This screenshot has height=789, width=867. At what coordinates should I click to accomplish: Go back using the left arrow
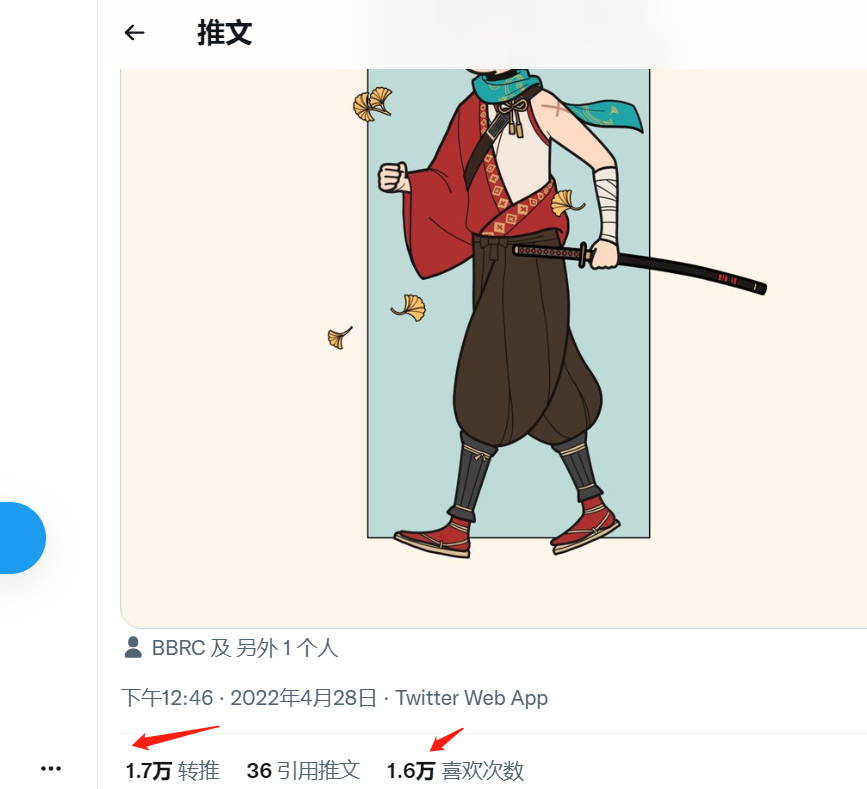tap(134, 33)
